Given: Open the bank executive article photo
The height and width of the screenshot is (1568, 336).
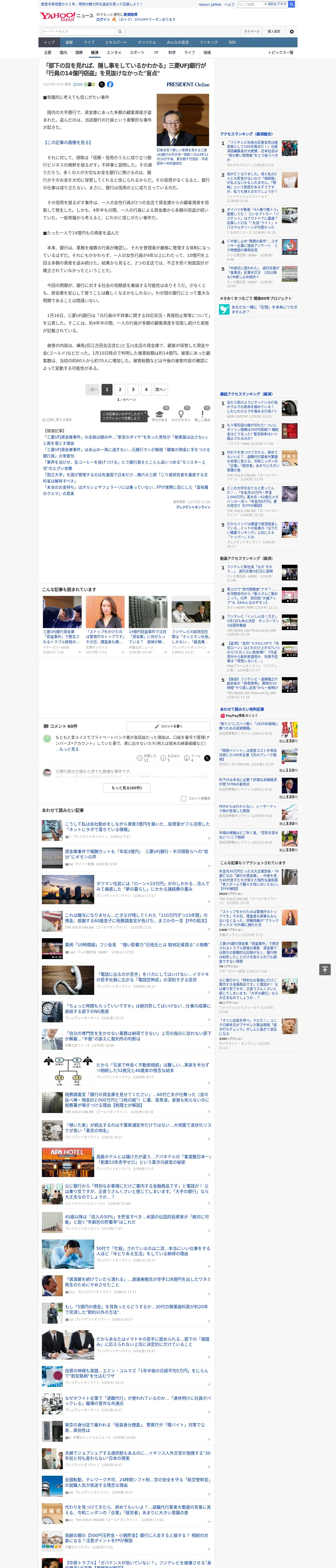Looking at the screenshot, I should (183, 120).
